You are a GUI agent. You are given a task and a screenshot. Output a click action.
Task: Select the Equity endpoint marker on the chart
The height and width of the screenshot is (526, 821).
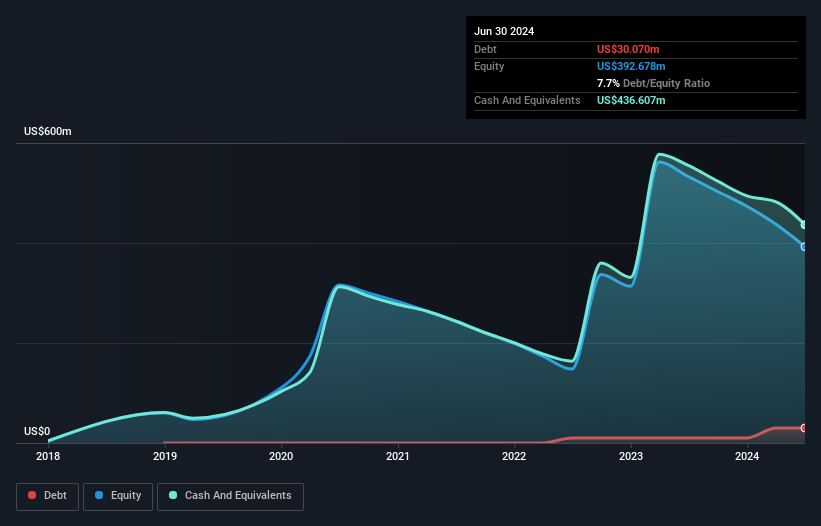[x=804, y=247]
